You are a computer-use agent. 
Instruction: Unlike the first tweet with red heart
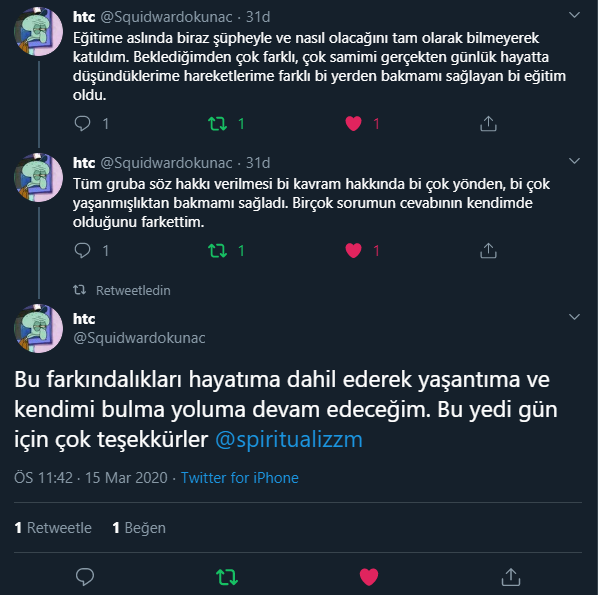[353, 124]
